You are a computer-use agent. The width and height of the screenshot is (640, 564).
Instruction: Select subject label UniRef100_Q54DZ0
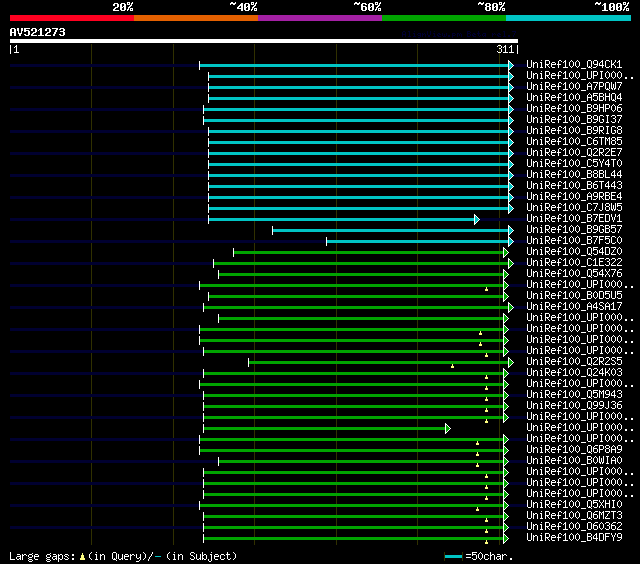[x=574, y=252]
